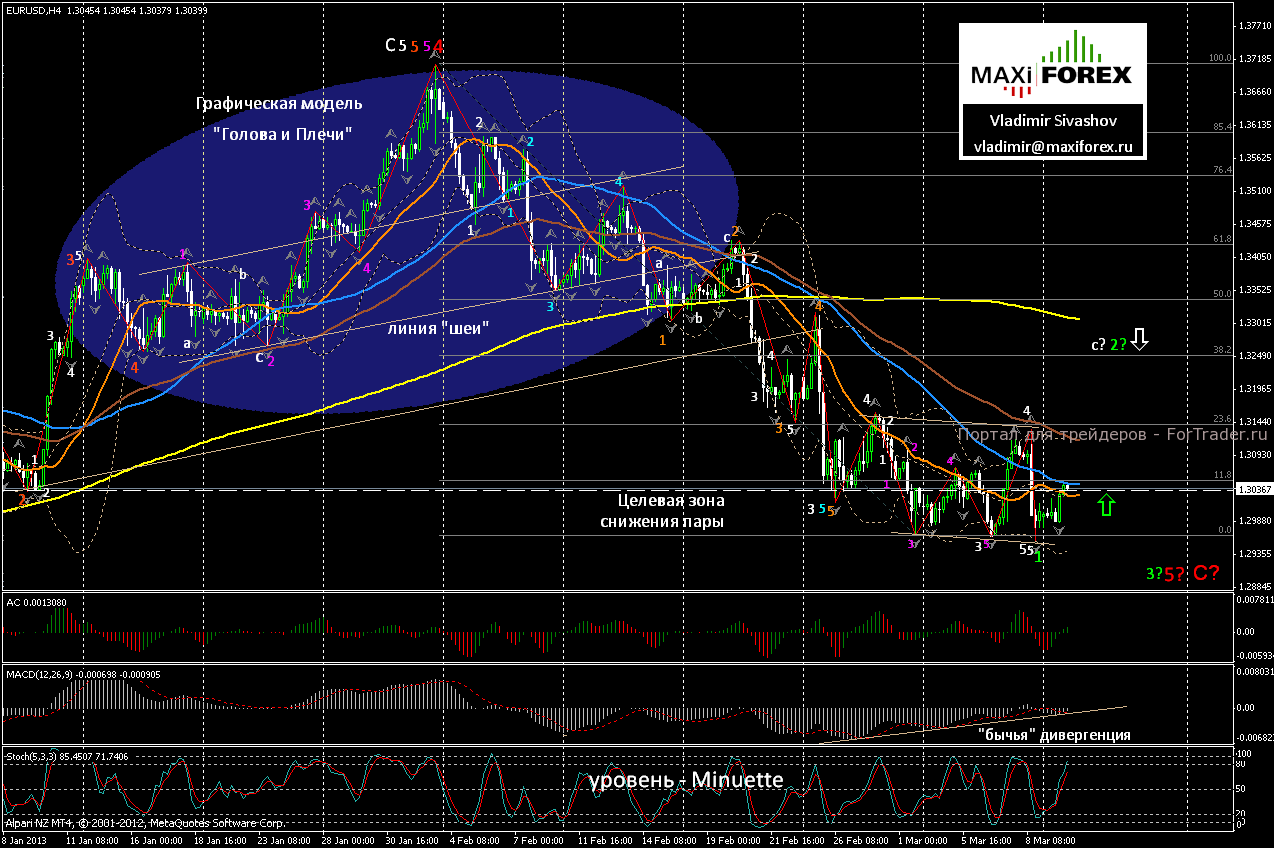The height and width of the screenshot is (848, 1274).
Task: Select the 100.0 Fibonacci level label
Action: pos(1219,58)
